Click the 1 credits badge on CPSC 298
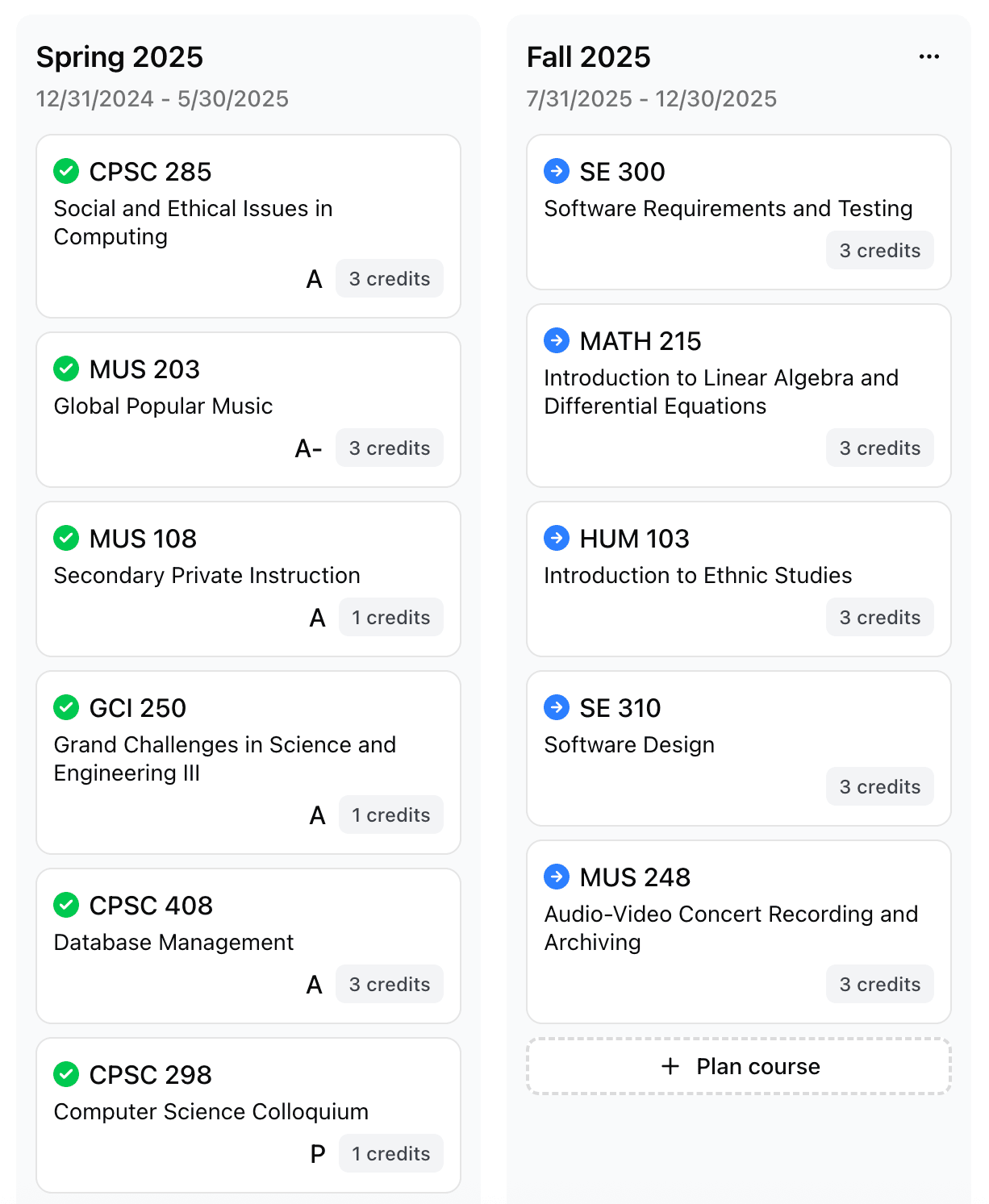This screenshot has height=1204, width=989. [x=391, y=1153]
